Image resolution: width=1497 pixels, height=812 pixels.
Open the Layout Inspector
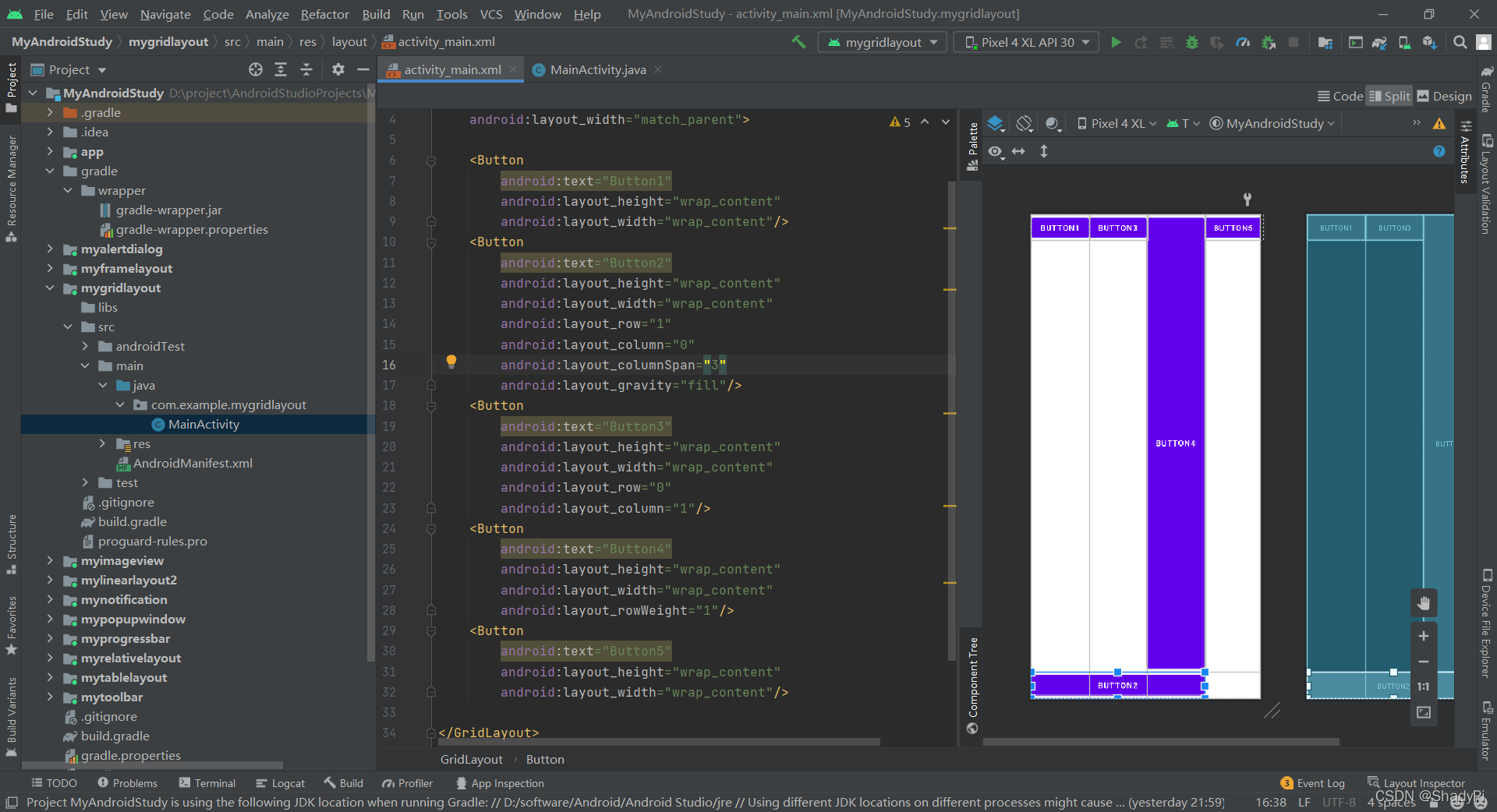[x=1416, y=783]
